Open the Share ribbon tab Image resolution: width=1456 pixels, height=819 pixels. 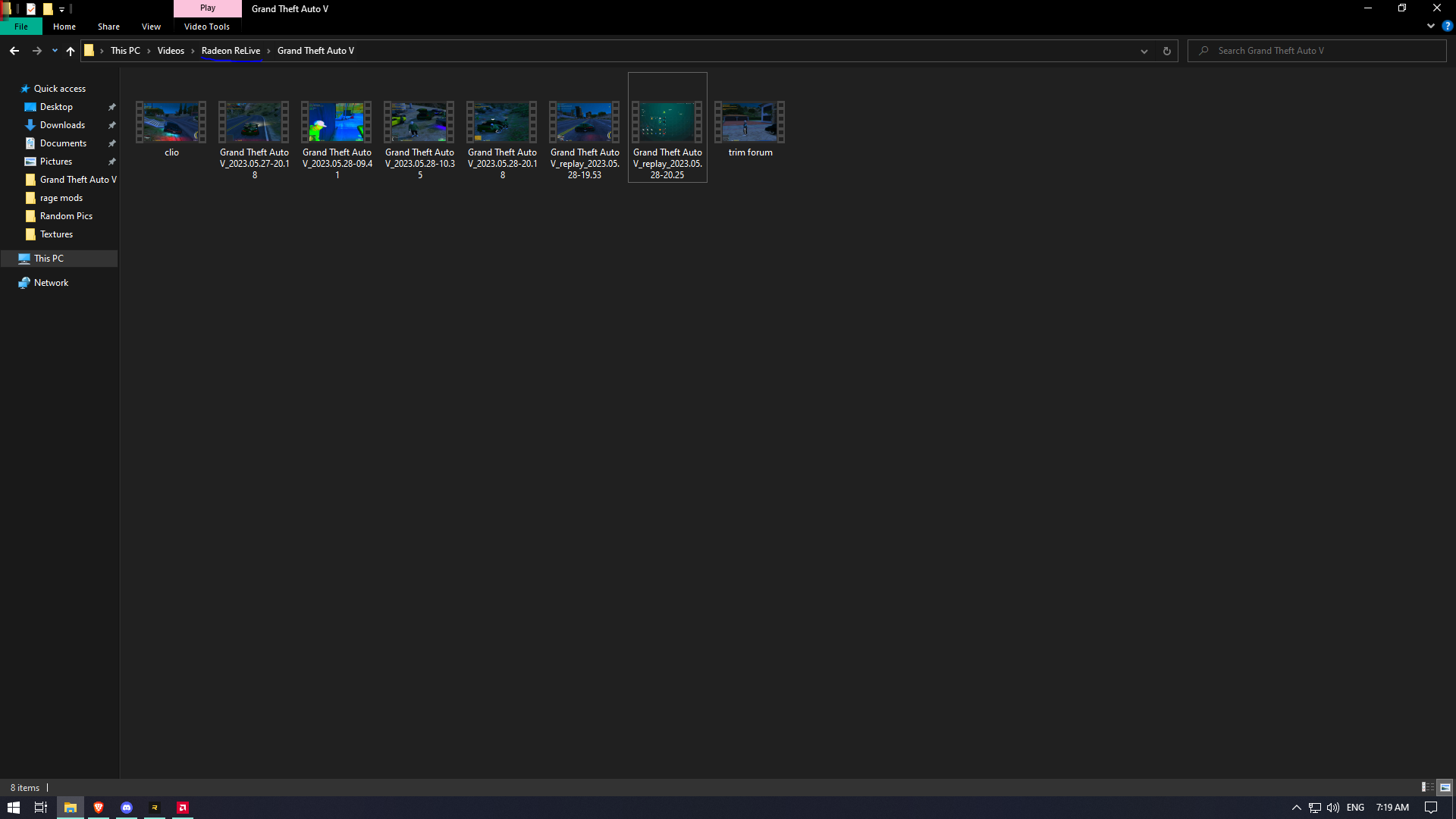(108, 27)
